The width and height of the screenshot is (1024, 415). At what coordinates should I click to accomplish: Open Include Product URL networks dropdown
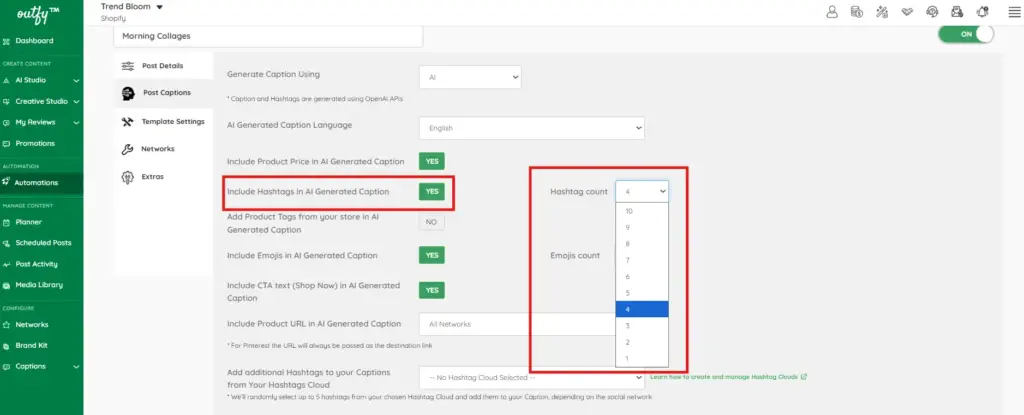[x=517, y=324]
